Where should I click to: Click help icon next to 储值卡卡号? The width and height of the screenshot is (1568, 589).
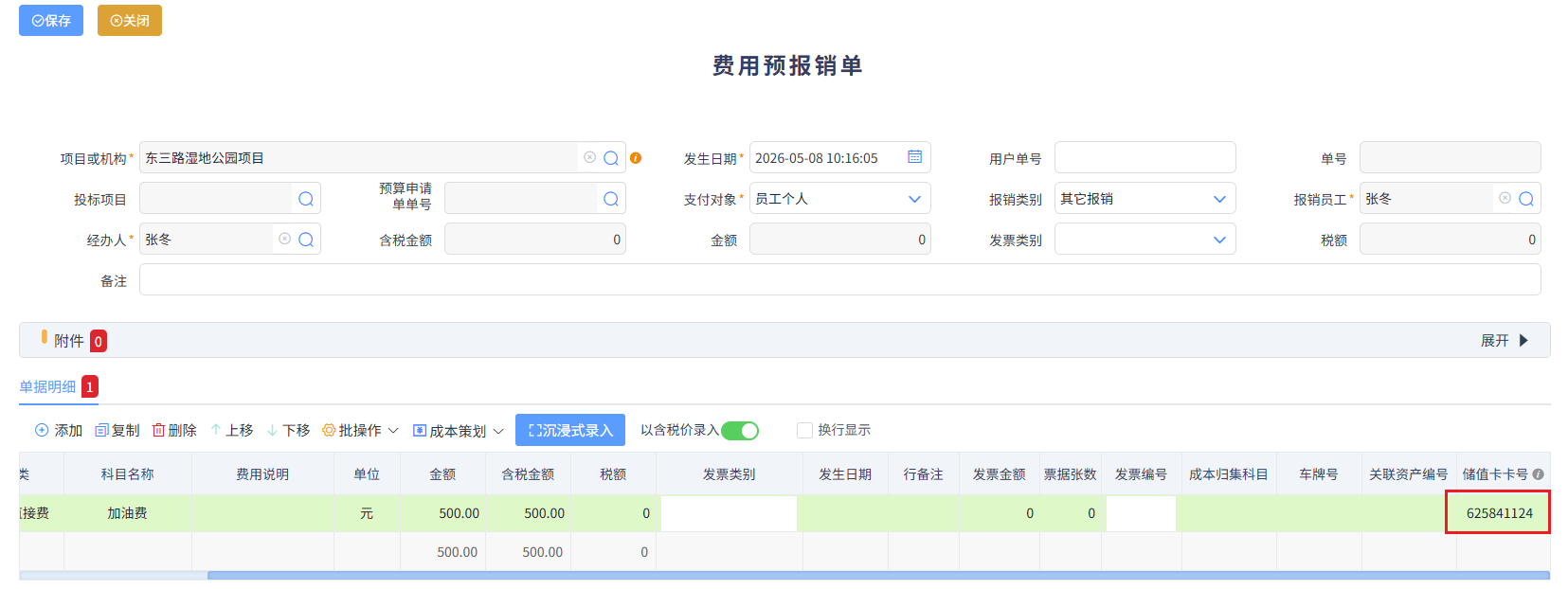pyautogui.click(x=1538, y=473)
